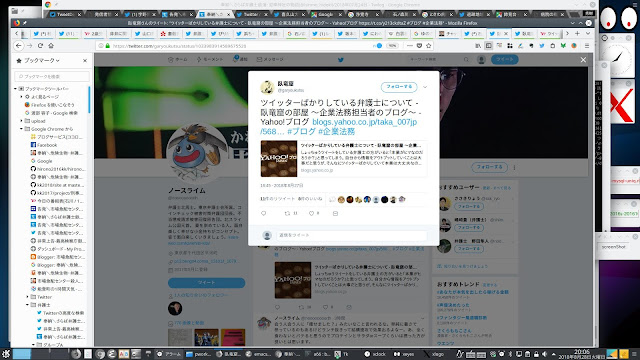Open the chevron menu in tweet popup
This screenshot has height=360, width=640.
tap(425, 87)
